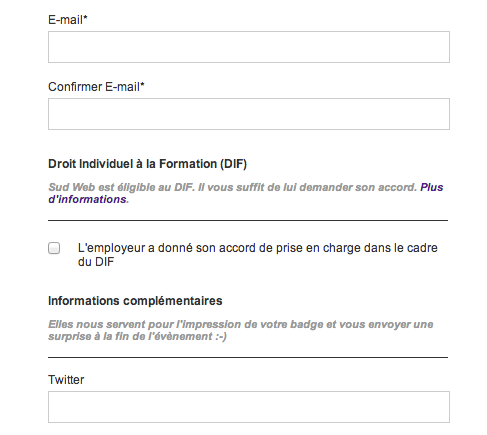Click the "Informations complémentaires" heading

(x=135, y=301)
